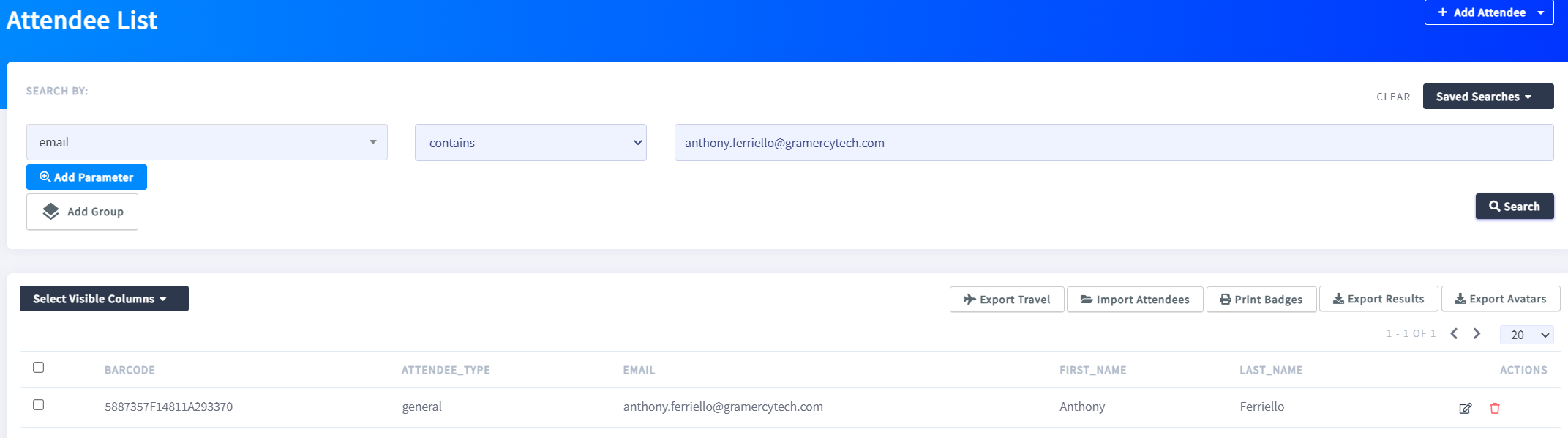Expand the Saved Searches dropdown
This screenshot has width=1568, height=438.
(1488, 97)
